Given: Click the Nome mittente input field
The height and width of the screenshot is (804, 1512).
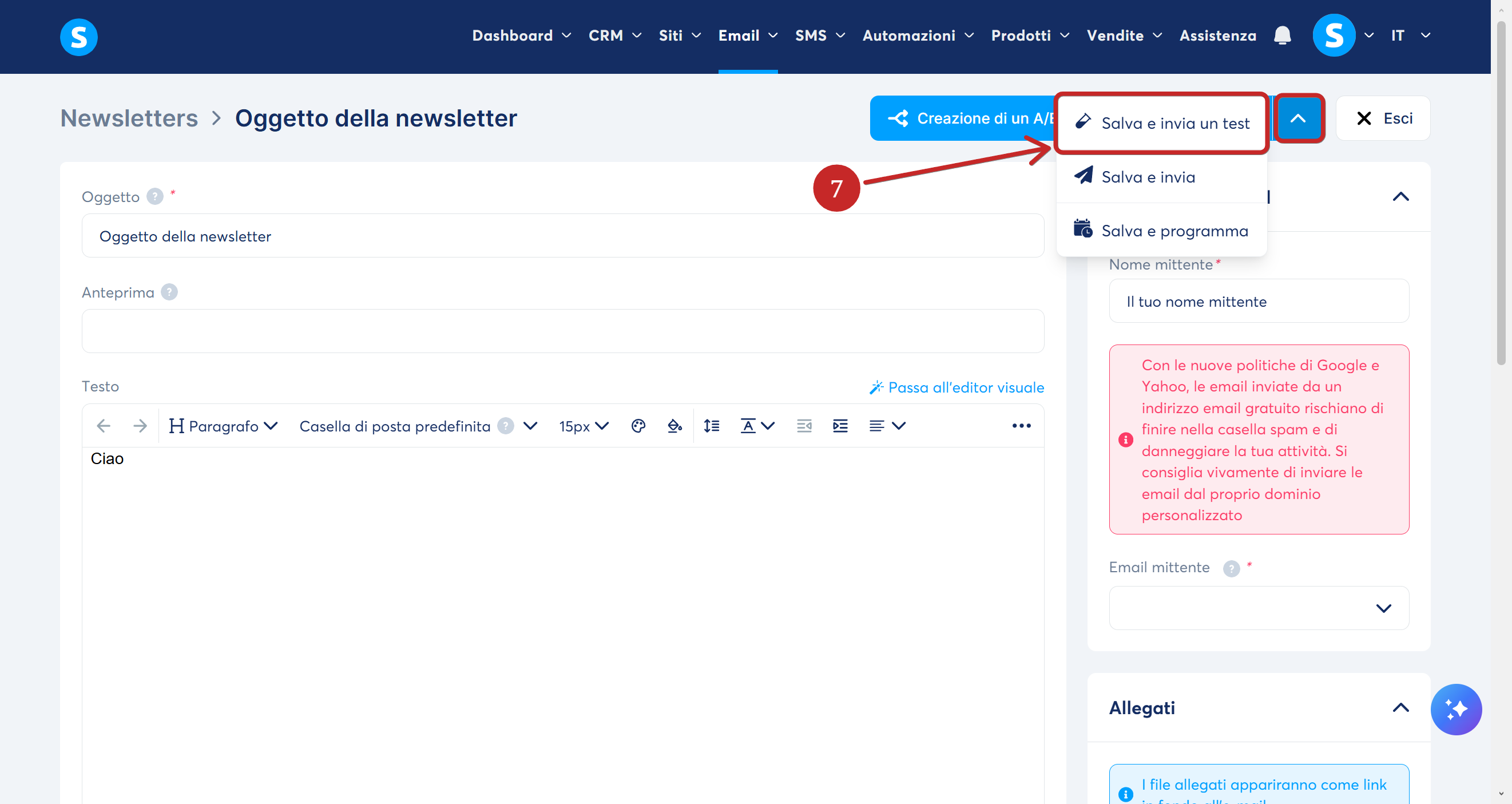Looking at the screenshot, I should 1259,300.
